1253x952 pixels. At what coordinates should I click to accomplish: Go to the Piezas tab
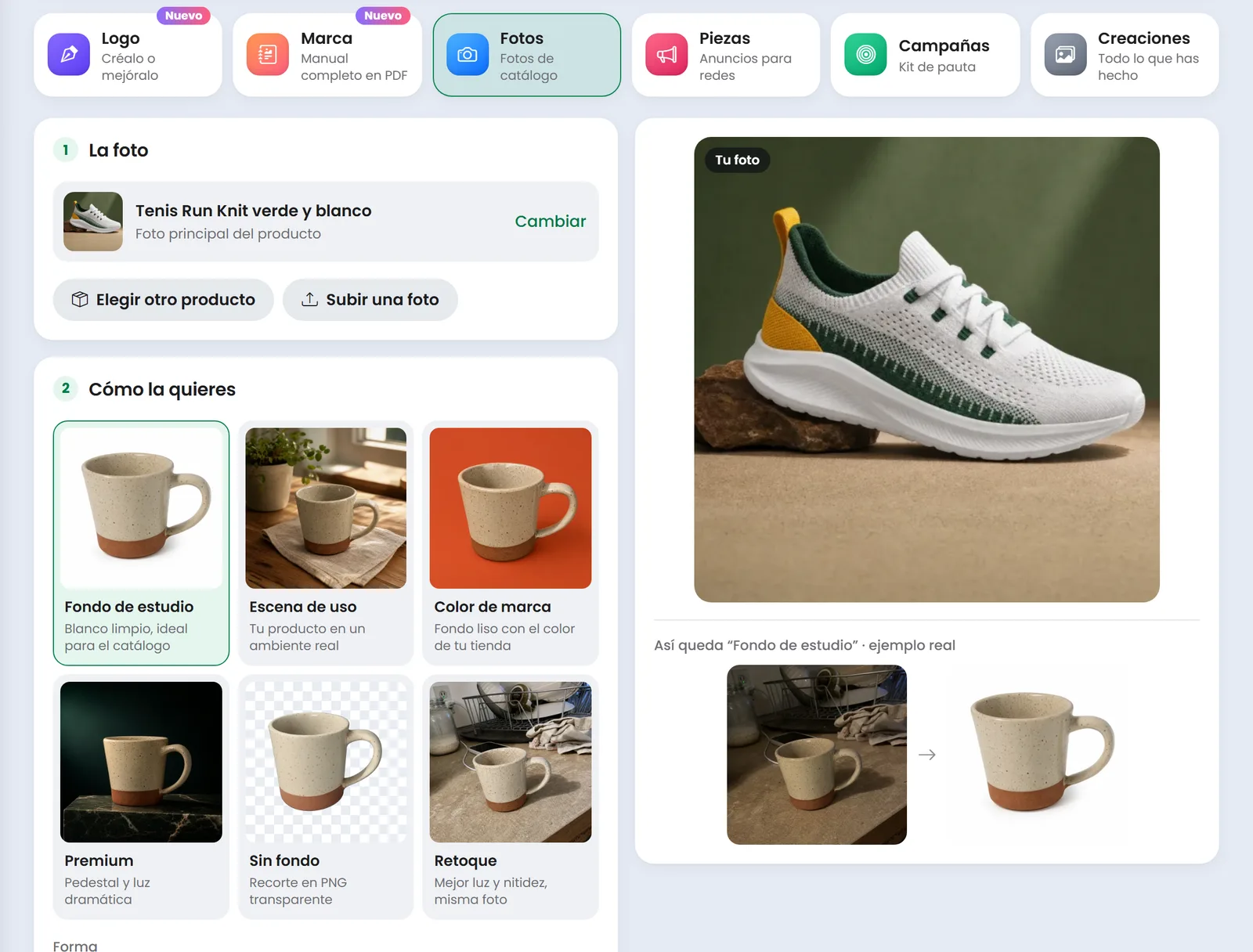(x=726, y=55)
